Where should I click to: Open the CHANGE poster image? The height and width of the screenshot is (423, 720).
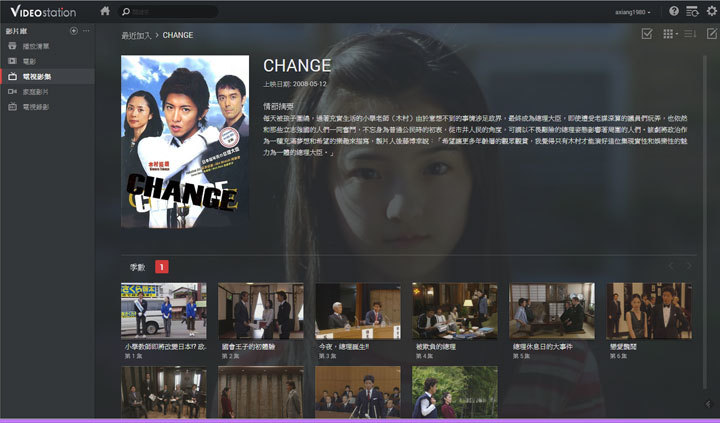[x=185, y=141]
